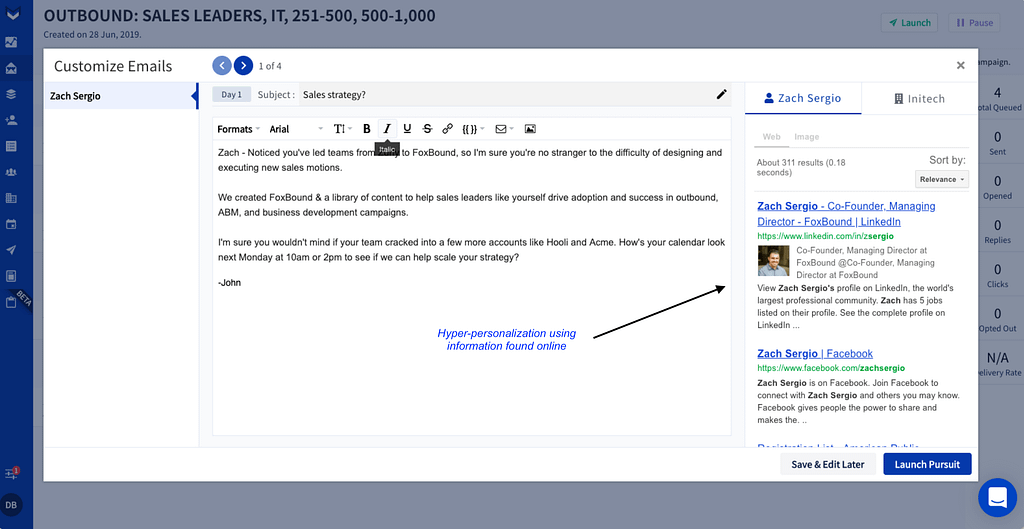The image size is (1024, 529).
Task: Go to previous email with left arrow
Action: pos(222,65)
